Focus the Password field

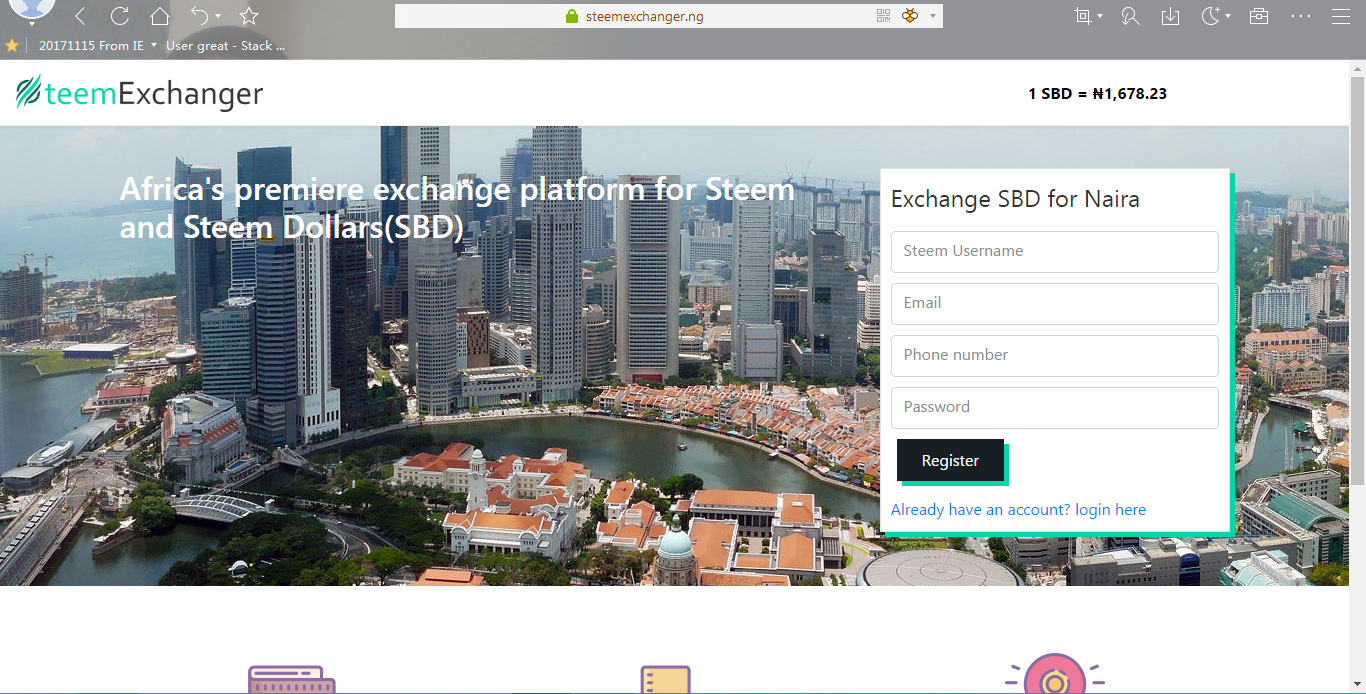(1054, 408)
